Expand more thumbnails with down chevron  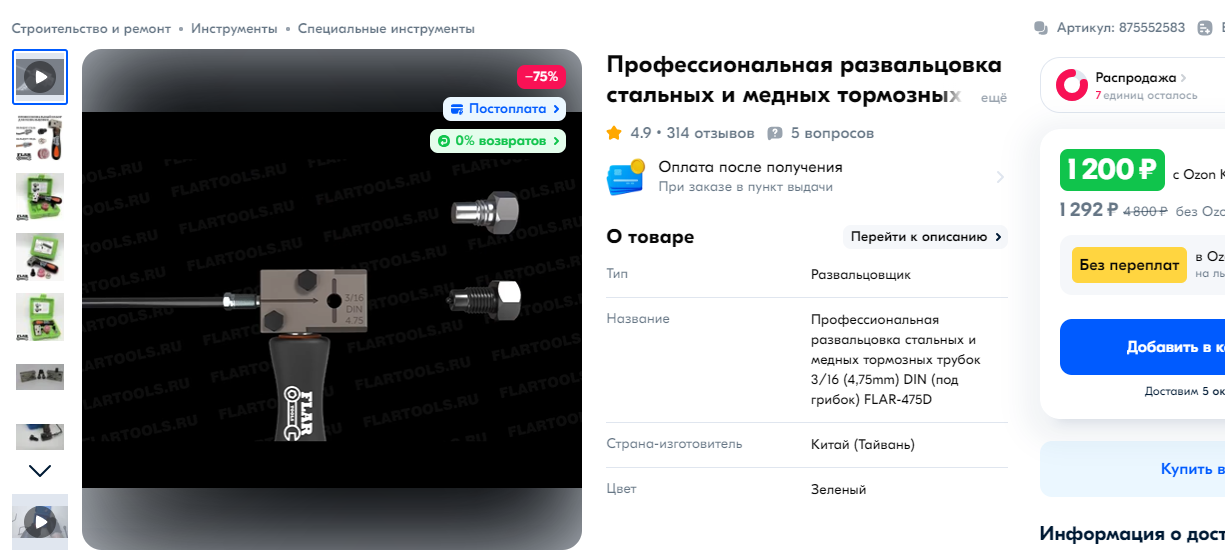40,470
